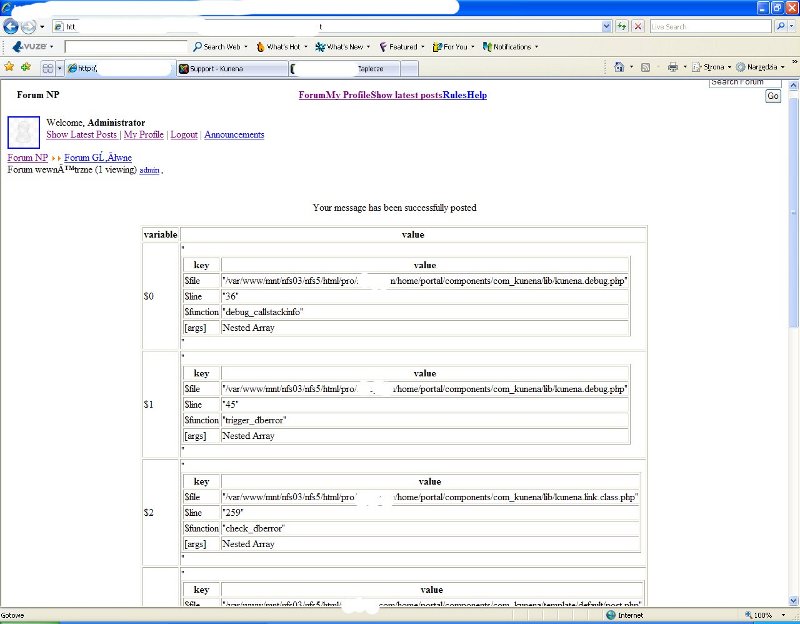
Task: Click the Print icon in command bar
Action: [673, 67]
